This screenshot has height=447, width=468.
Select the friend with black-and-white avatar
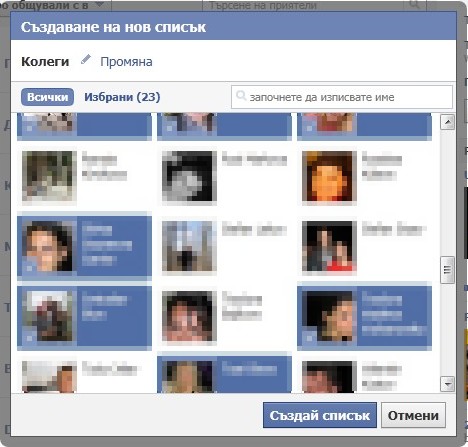click(x=224, y=176)
